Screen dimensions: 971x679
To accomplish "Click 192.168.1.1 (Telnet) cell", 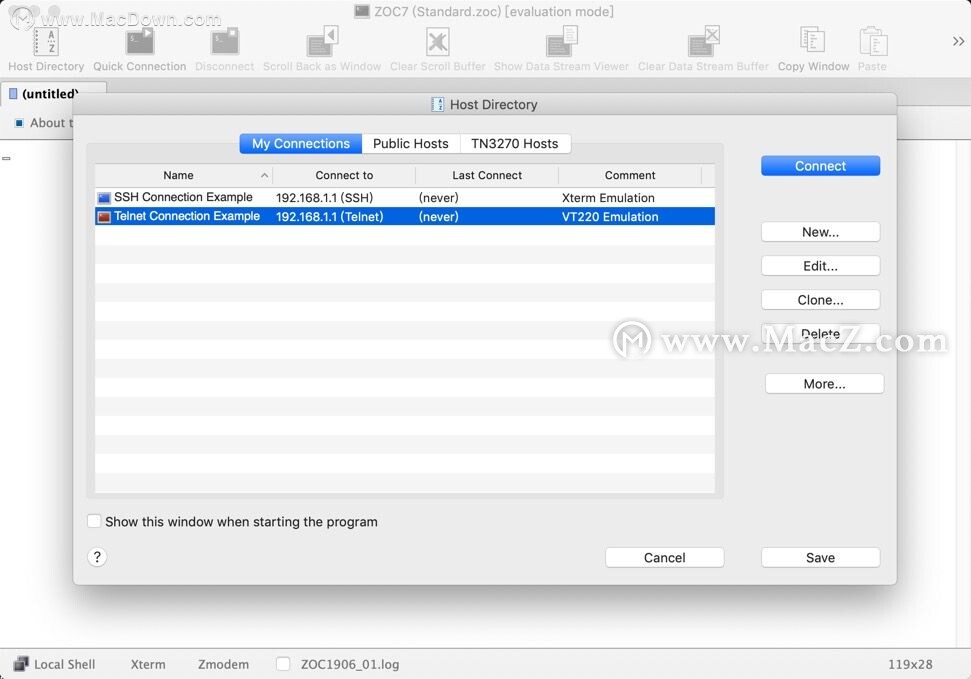I will (329, 217).
